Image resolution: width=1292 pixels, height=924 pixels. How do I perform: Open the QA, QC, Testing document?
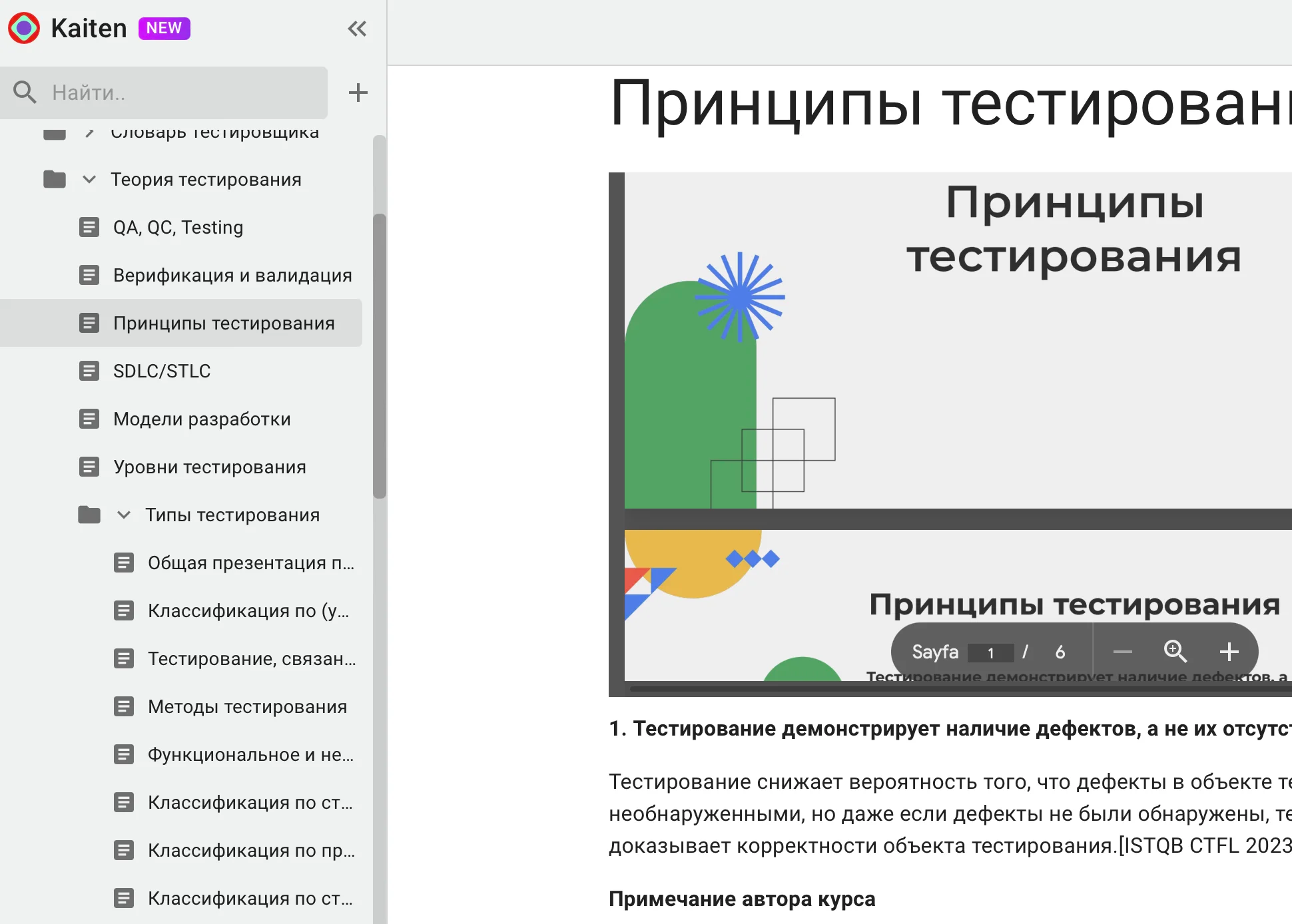click(x=178, y=228)
